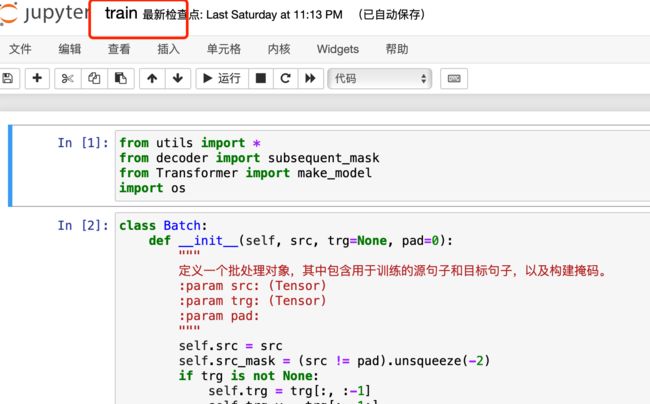
Task: Click the 'class Batch:' line
Action: (x=163, y=225)
